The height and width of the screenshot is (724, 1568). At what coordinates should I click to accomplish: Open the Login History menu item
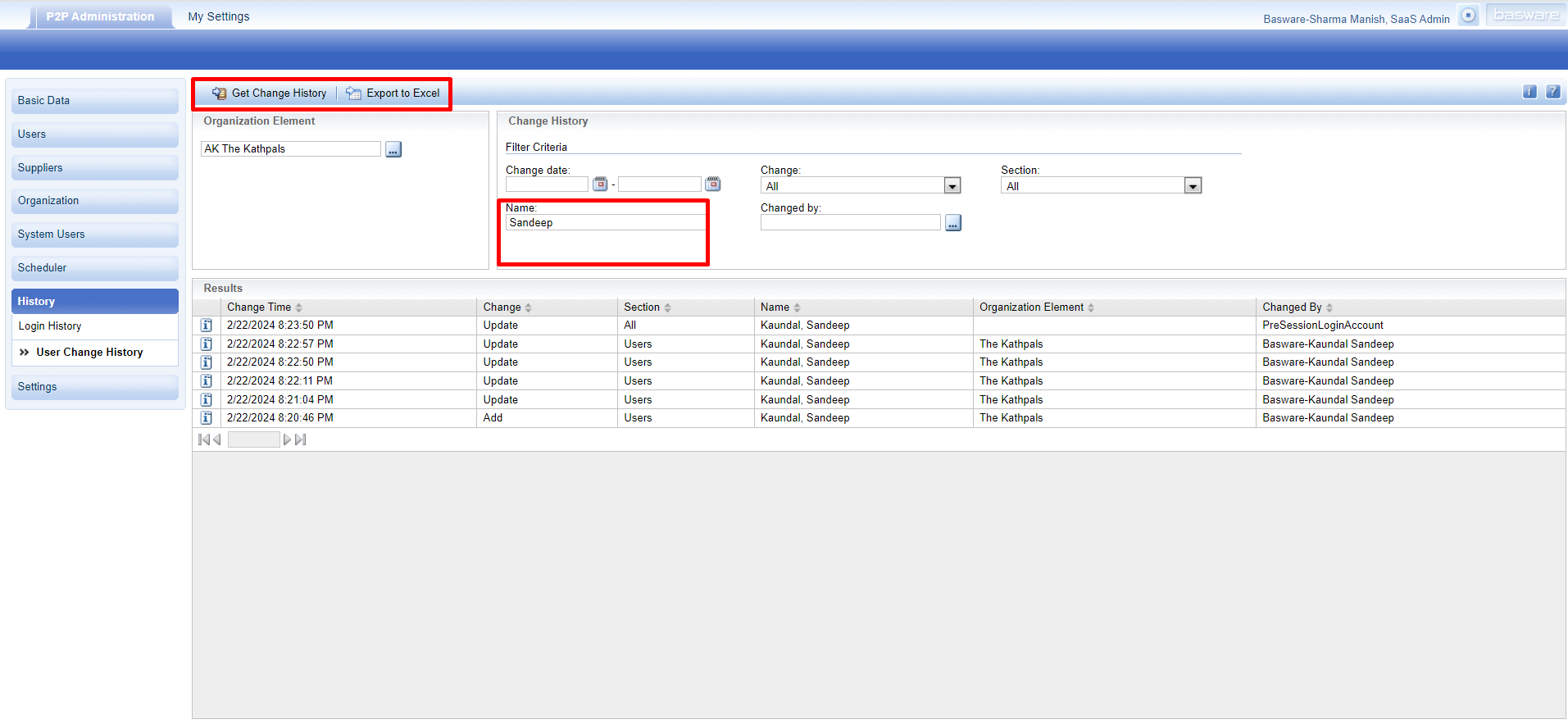click(x=50, y=326)
